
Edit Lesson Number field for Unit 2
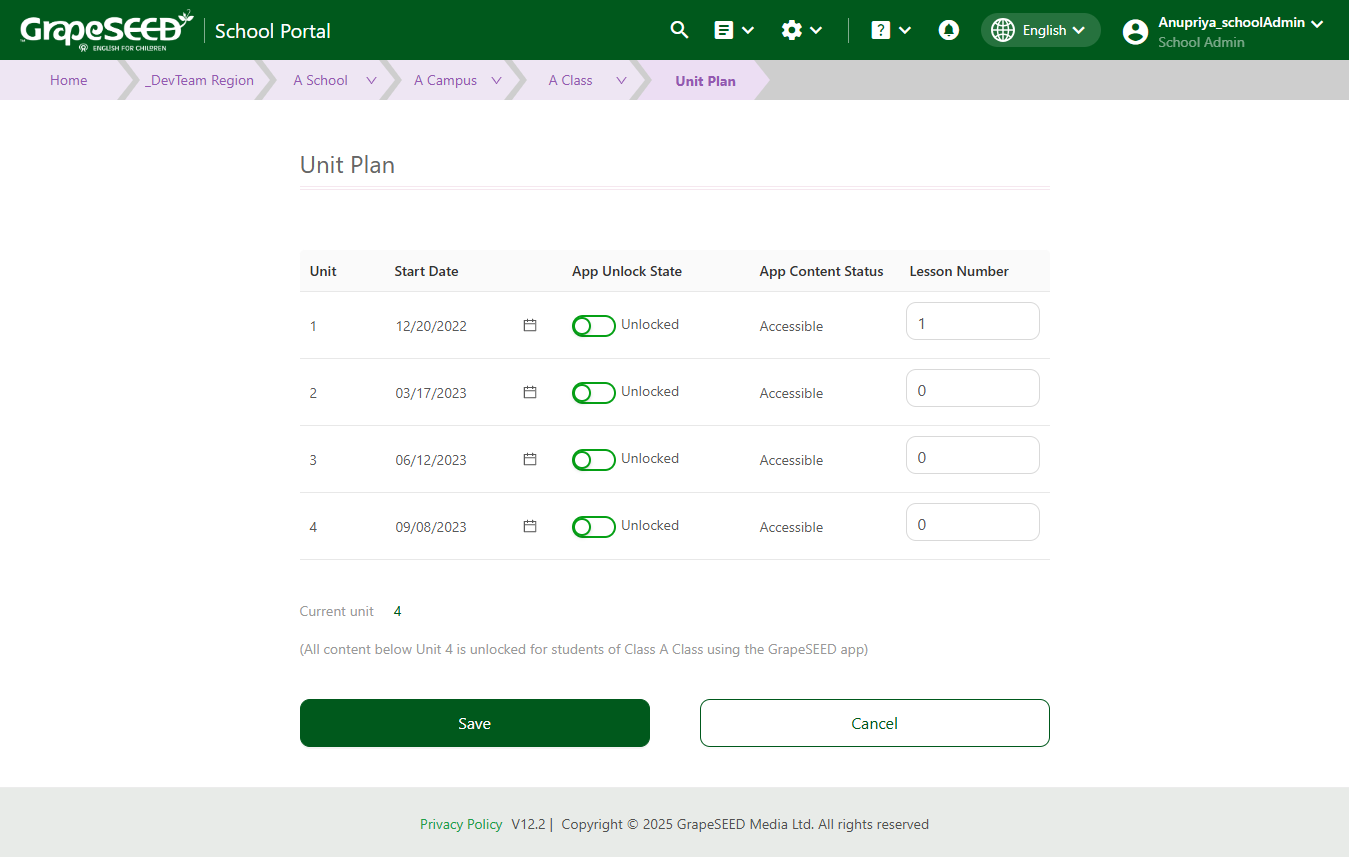973,388
